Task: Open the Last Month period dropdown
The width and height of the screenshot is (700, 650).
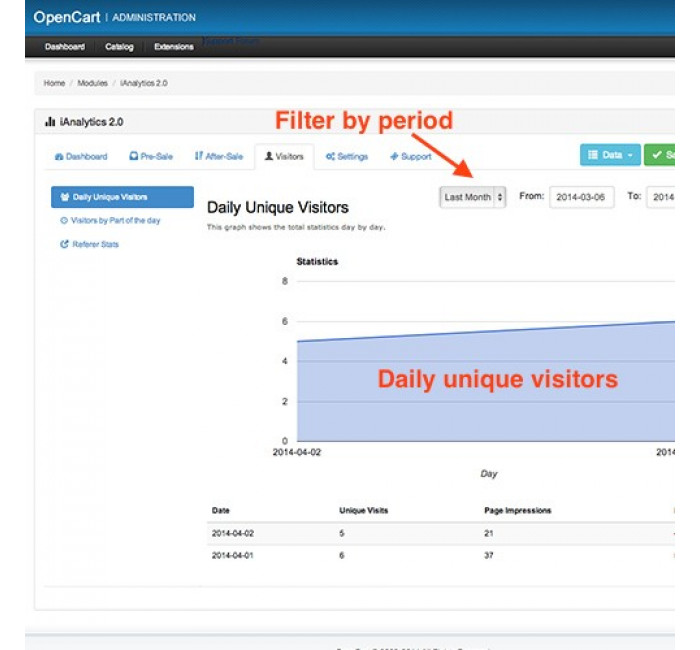Action: pyautogui.click(x=473, y=197)
